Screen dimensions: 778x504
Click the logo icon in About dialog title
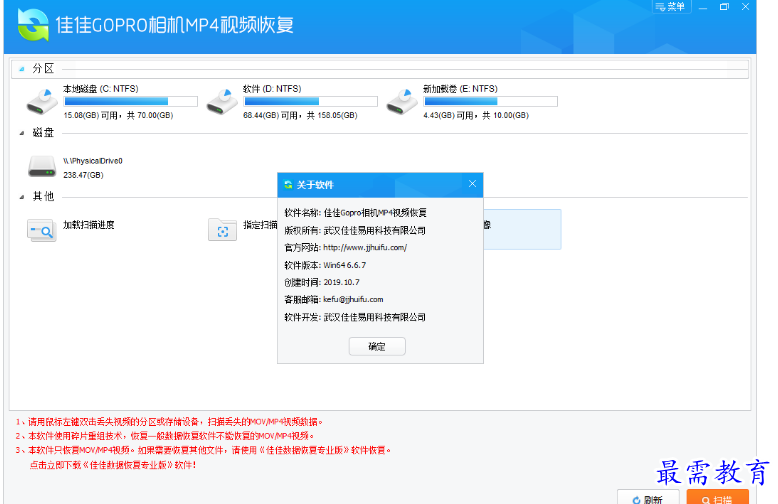point(288,185)
